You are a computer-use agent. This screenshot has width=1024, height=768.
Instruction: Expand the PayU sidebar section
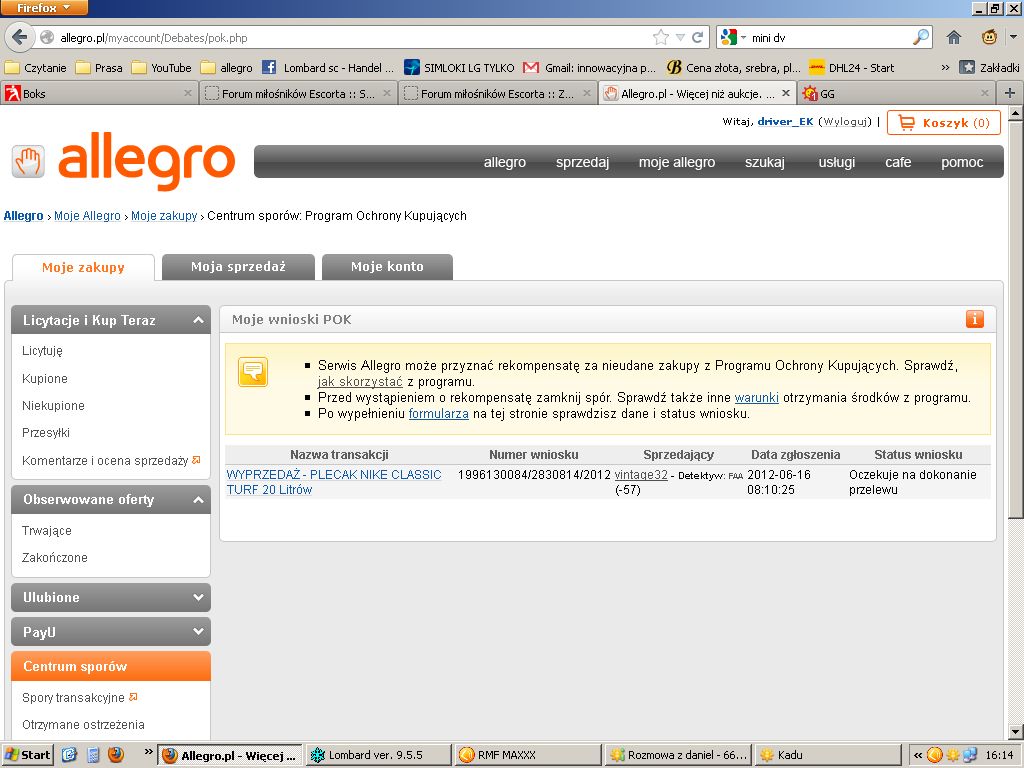pos(196,632)
